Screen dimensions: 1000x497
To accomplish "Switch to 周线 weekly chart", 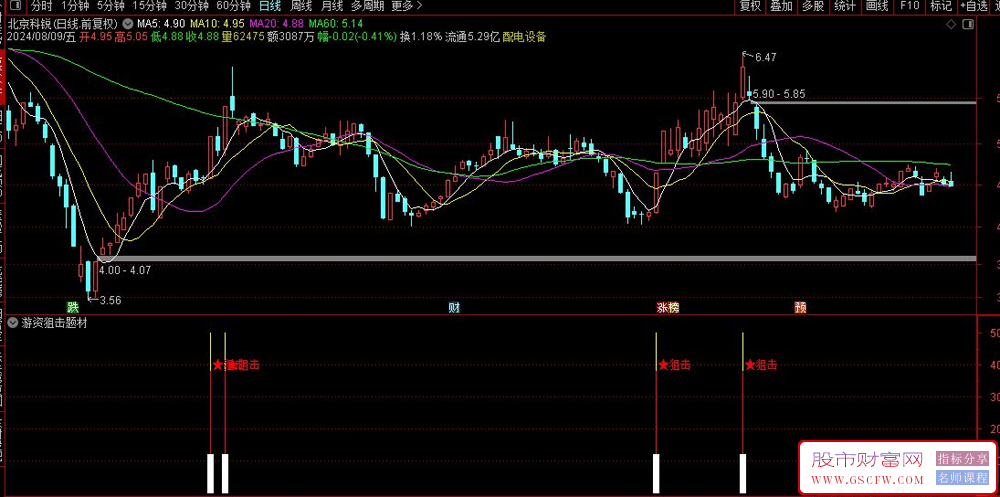I will click(301, 6).
